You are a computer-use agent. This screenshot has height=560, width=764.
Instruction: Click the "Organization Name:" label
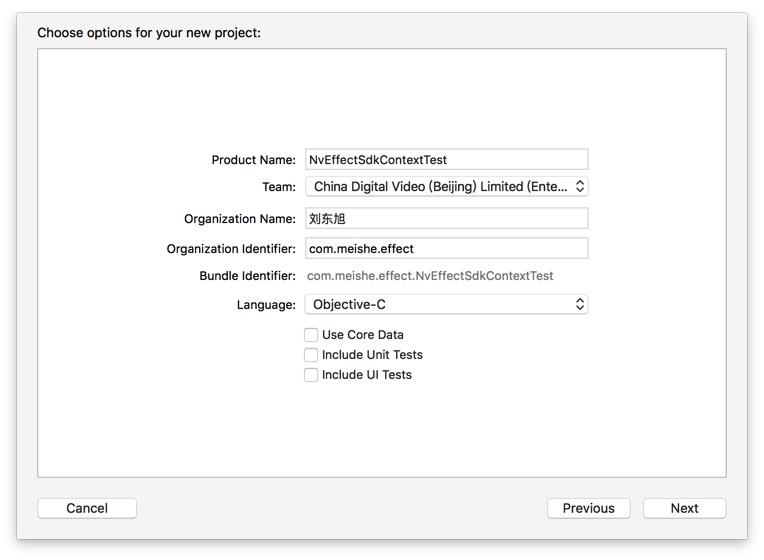pos(240,219)
